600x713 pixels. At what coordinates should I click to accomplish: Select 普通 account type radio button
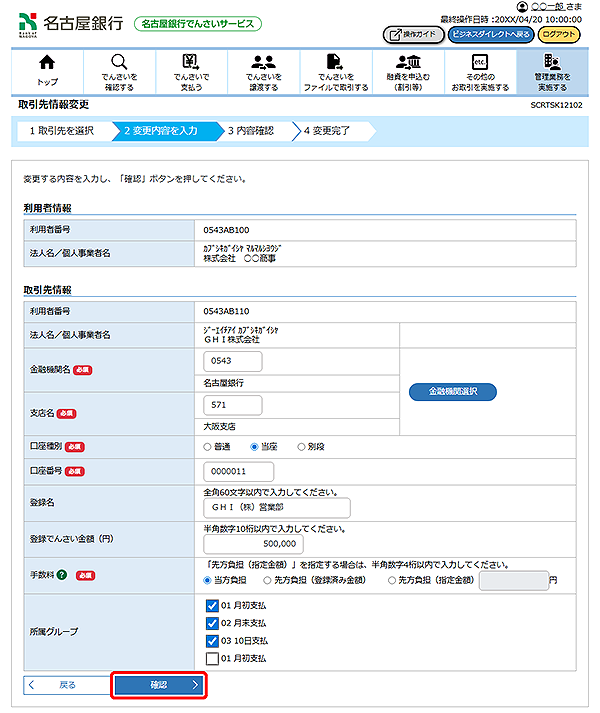click(208, 447)
